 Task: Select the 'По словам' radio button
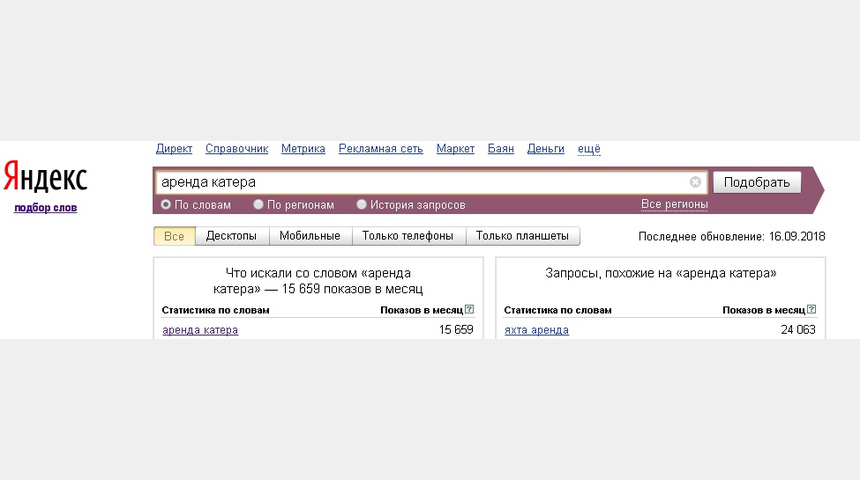(x=166, y=205)
